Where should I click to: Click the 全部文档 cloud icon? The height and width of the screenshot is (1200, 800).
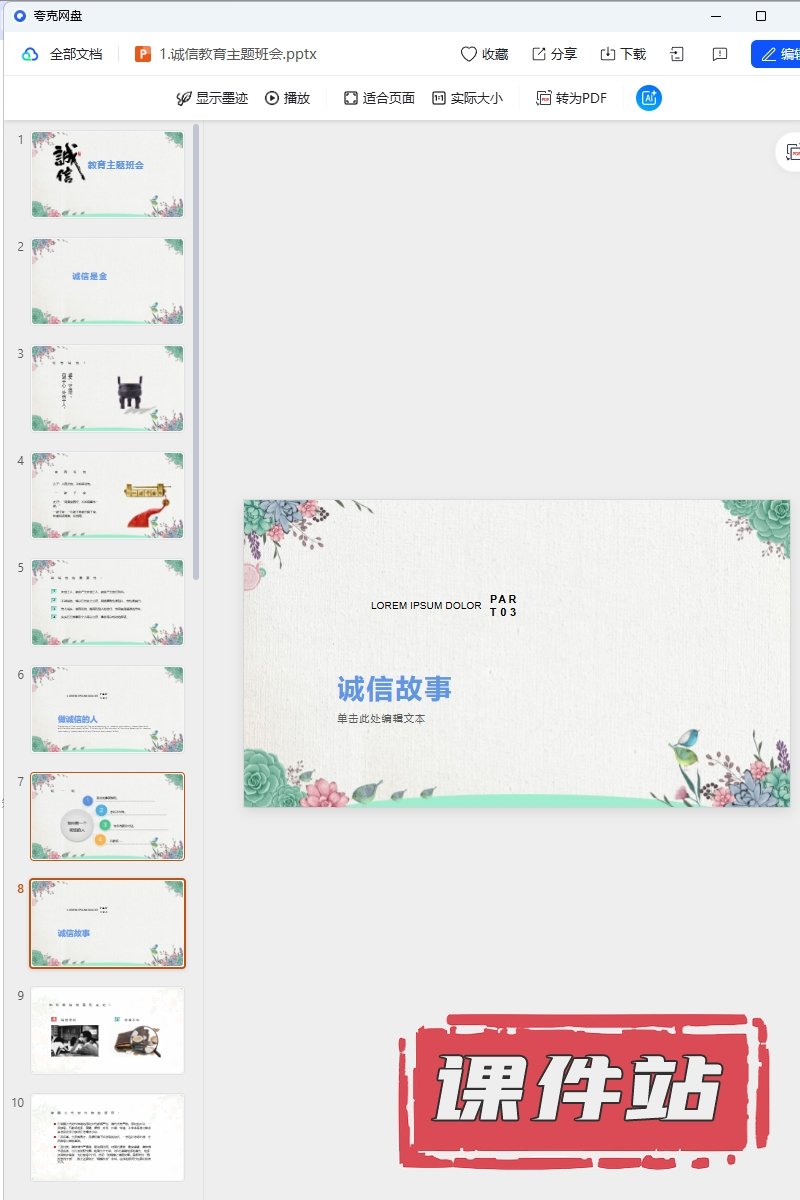click(30, 54)
